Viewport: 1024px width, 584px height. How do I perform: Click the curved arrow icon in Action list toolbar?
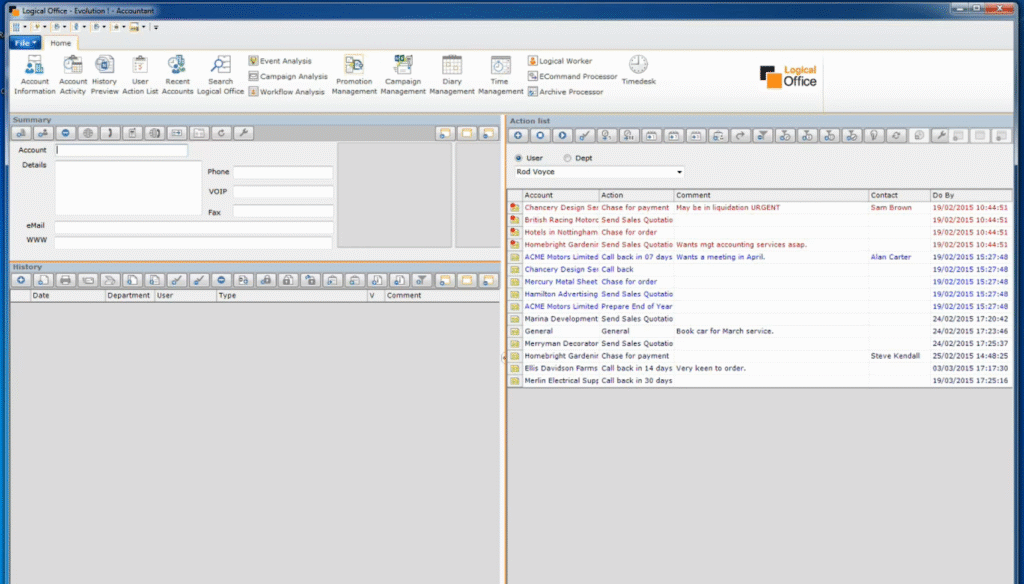[740, 136]
